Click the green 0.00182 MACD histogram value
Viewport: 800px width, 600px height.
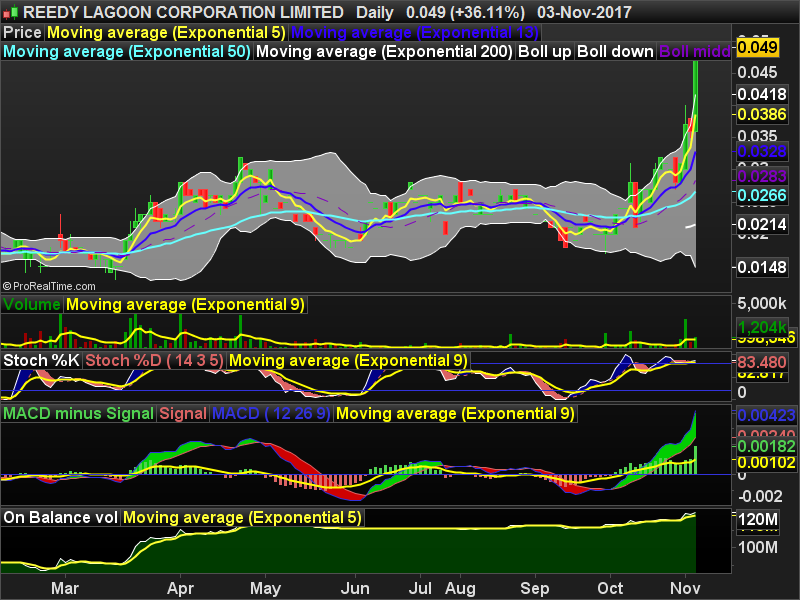coord(766,446)
